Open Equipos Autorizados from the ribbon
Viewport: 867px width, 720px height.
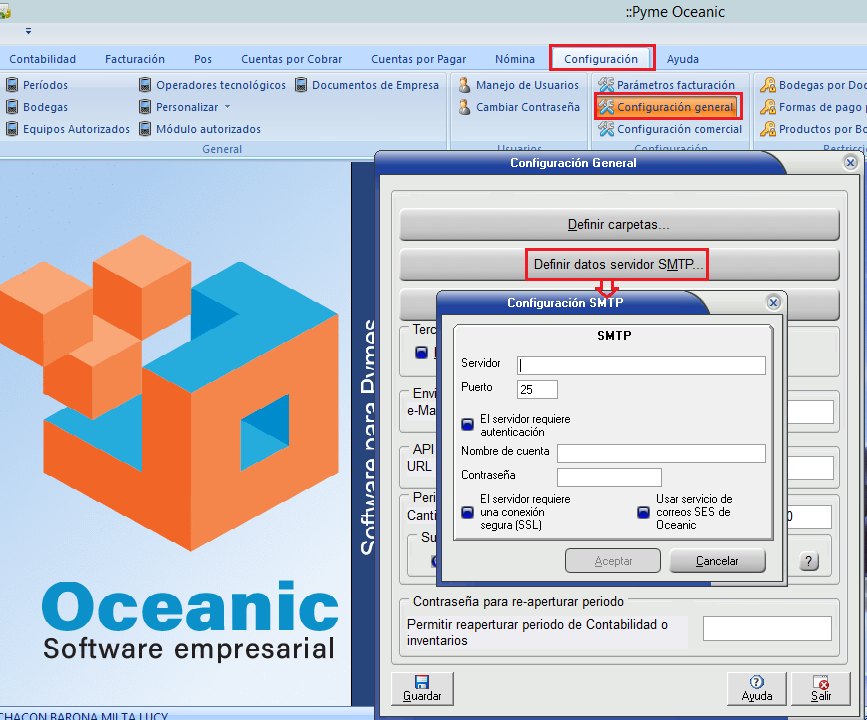13,129
